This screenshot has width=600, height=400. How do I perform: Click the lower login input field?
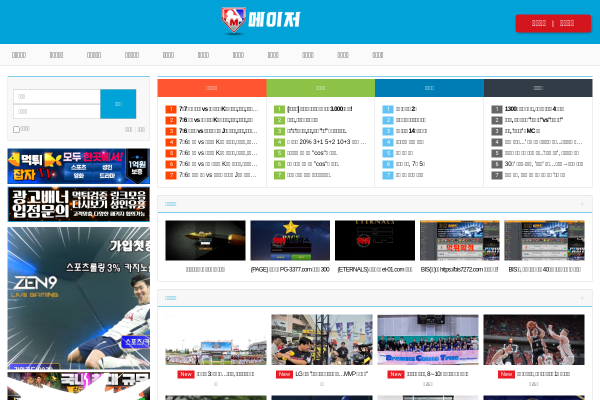pyautogui.click(x=57, y=111)
